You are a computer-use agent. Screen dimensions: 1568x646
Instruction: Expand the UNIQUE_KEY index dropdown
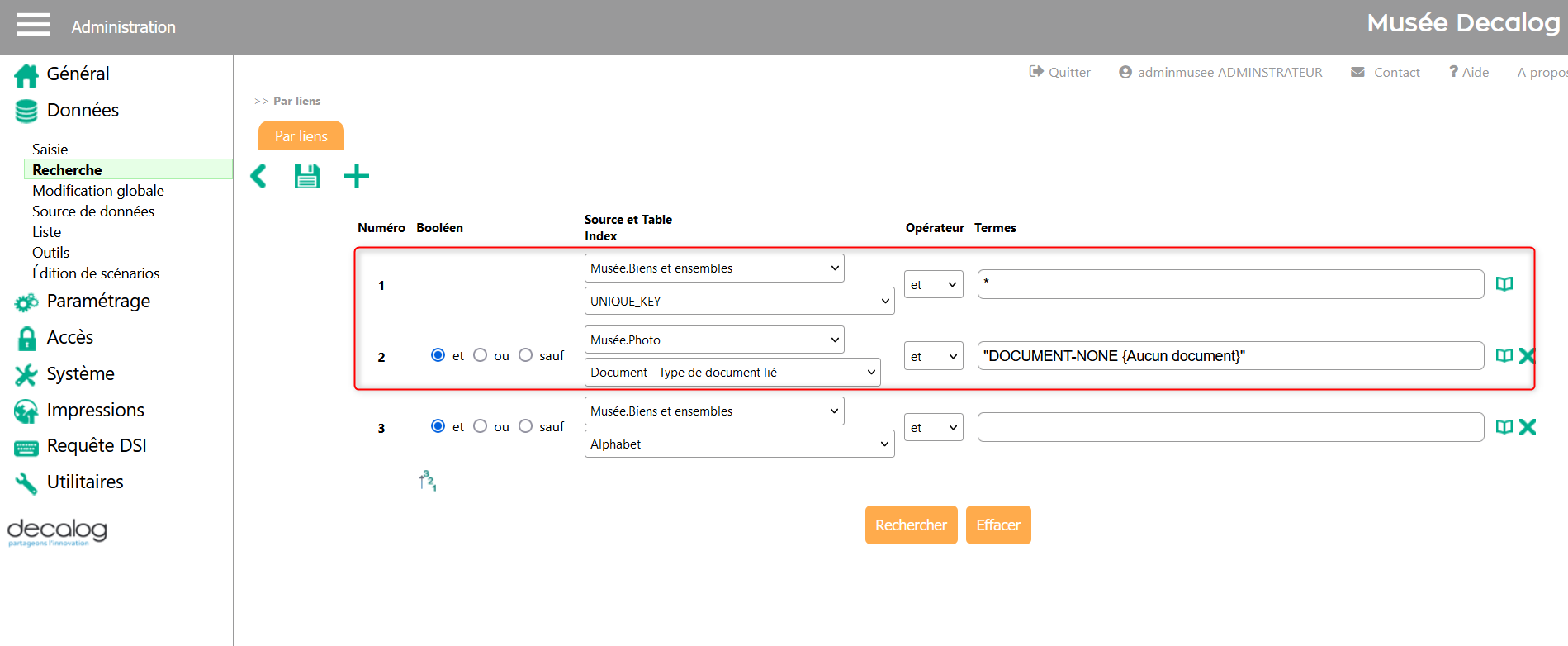[x=739, y=302]
